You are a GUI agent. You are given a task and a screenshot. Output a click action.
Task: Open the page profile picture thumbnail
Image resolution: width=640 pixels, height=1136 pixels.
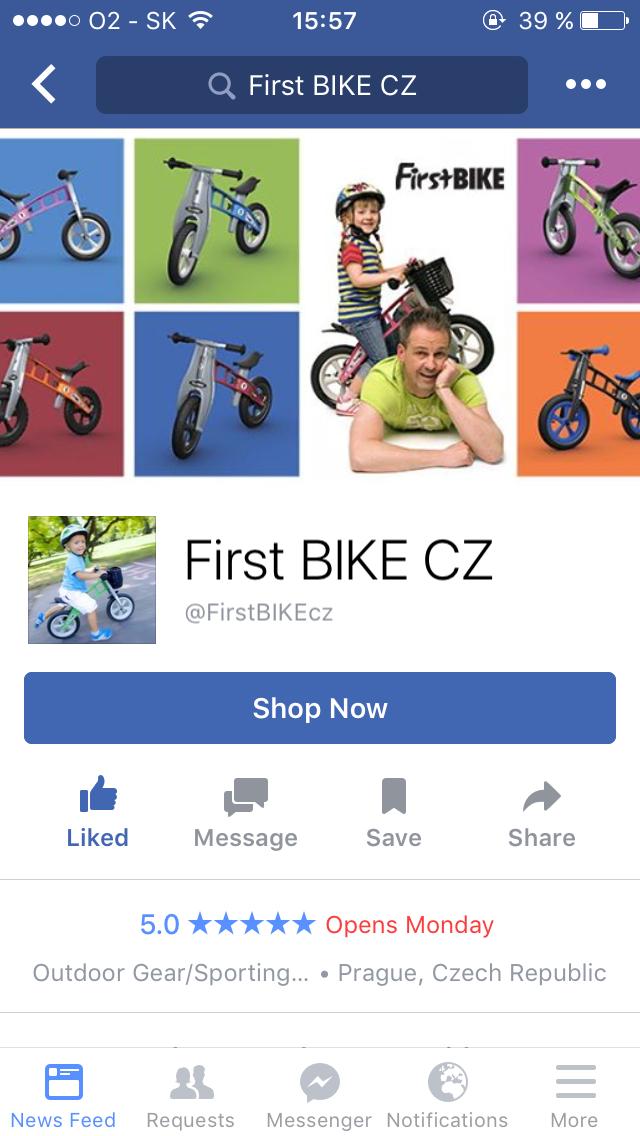coord(92,580)
